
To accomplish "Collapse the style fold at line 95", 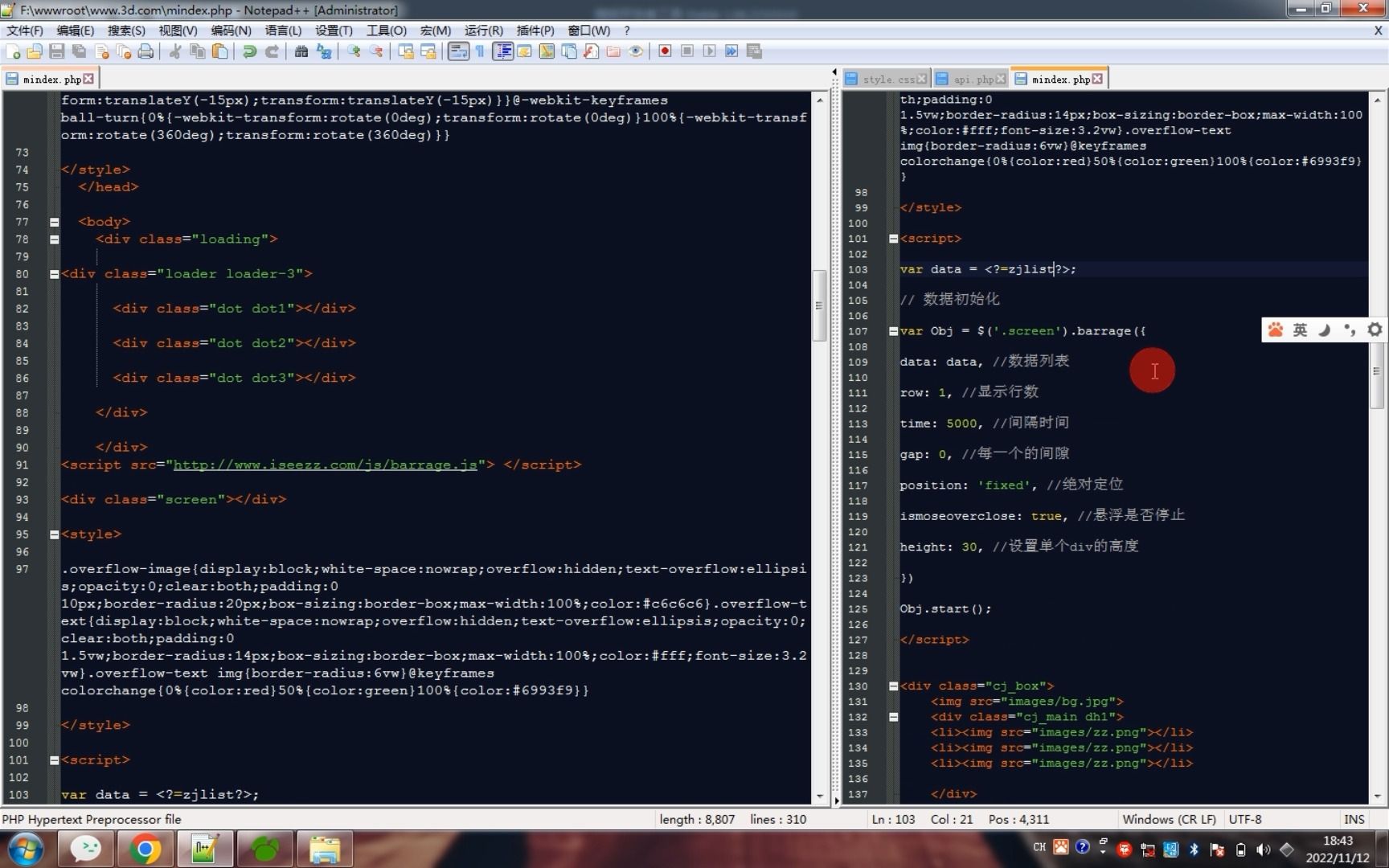I will (55, 534).
